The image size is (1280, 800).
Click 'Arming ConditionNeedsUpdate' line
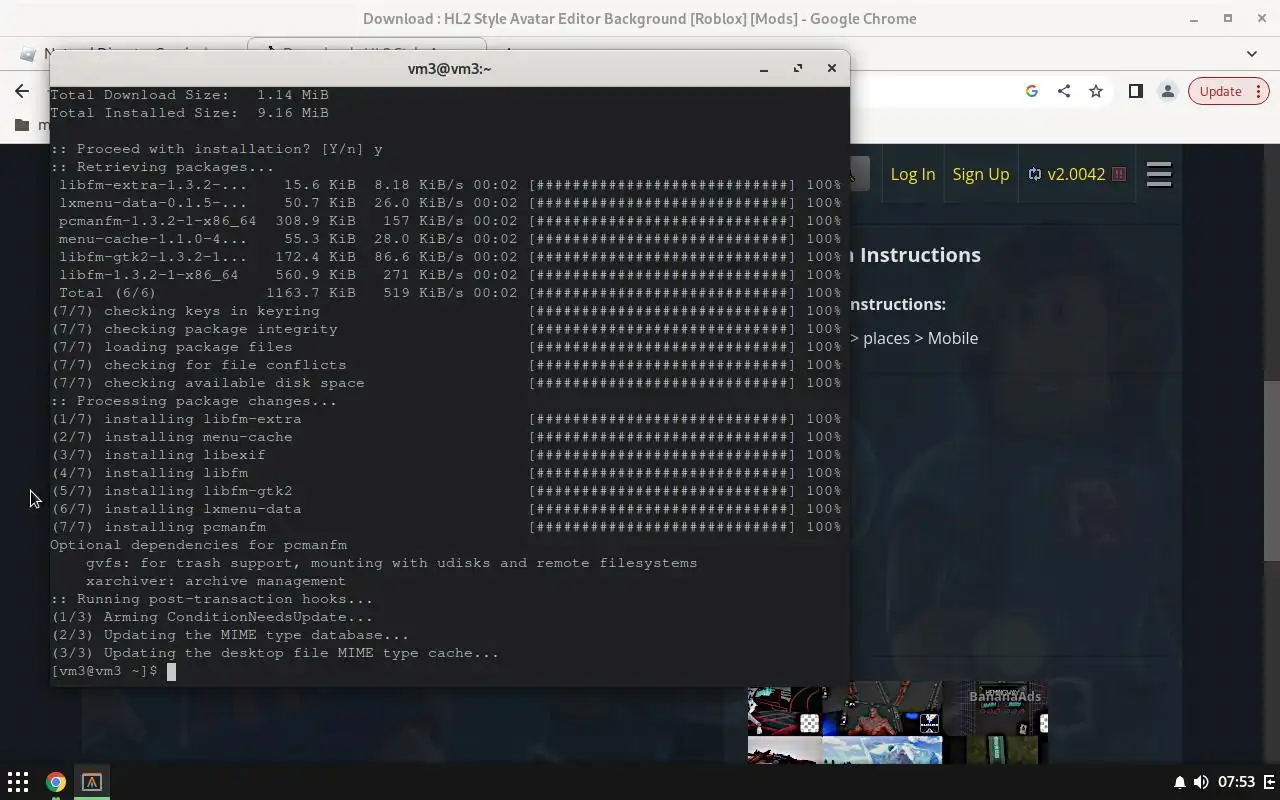point(212,617)
